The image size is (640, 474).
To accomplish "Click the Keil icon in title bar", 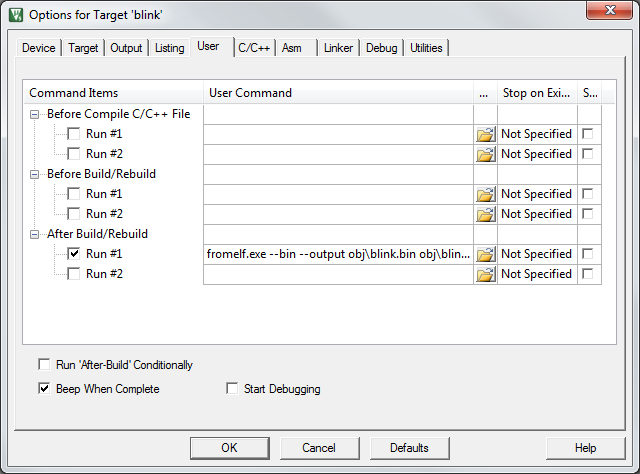I will pyautogui.click(x=16, y=15).
